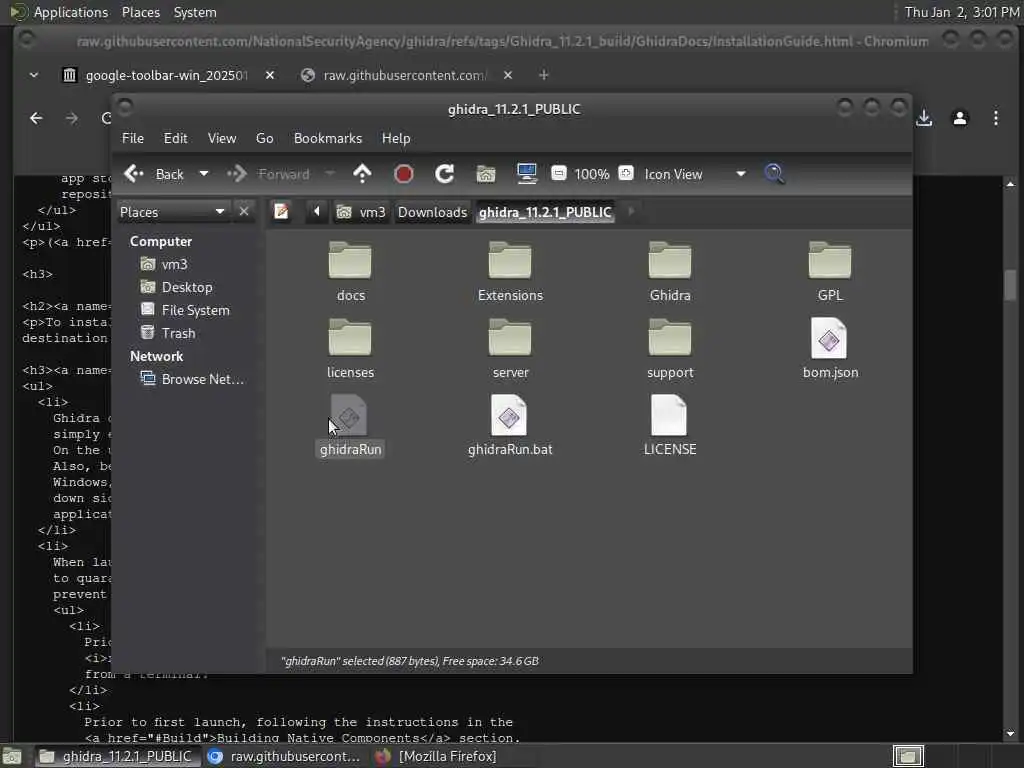Switch to Mozilla Firefox taskbar window

436,756
